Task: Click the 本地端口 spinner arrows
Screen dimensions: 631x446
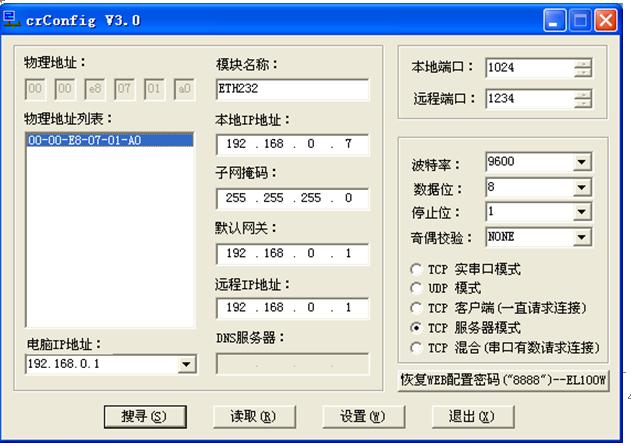Action: tap(583, 68)
